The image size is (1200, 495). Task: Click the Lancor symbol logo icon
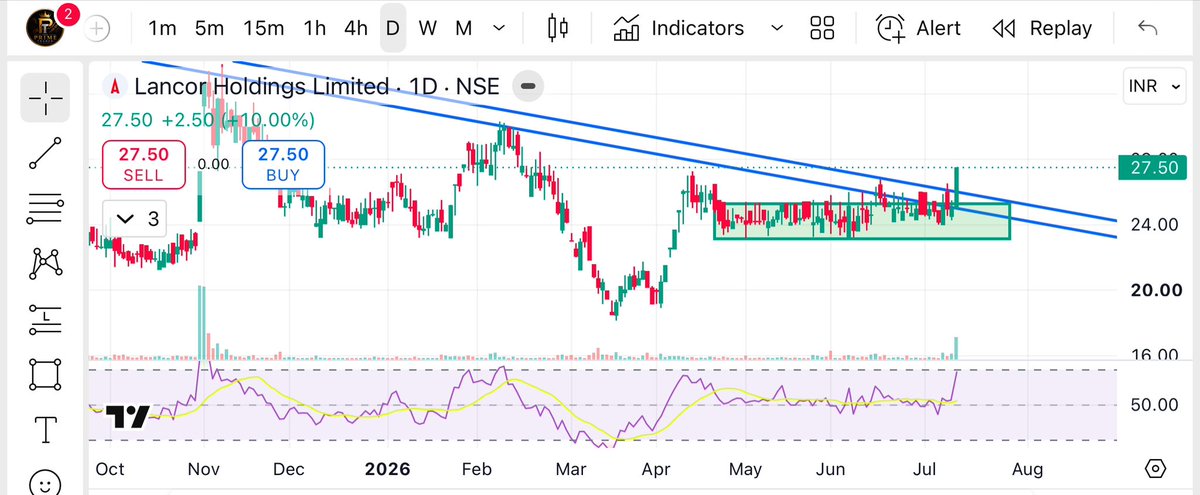pos(116,87)
